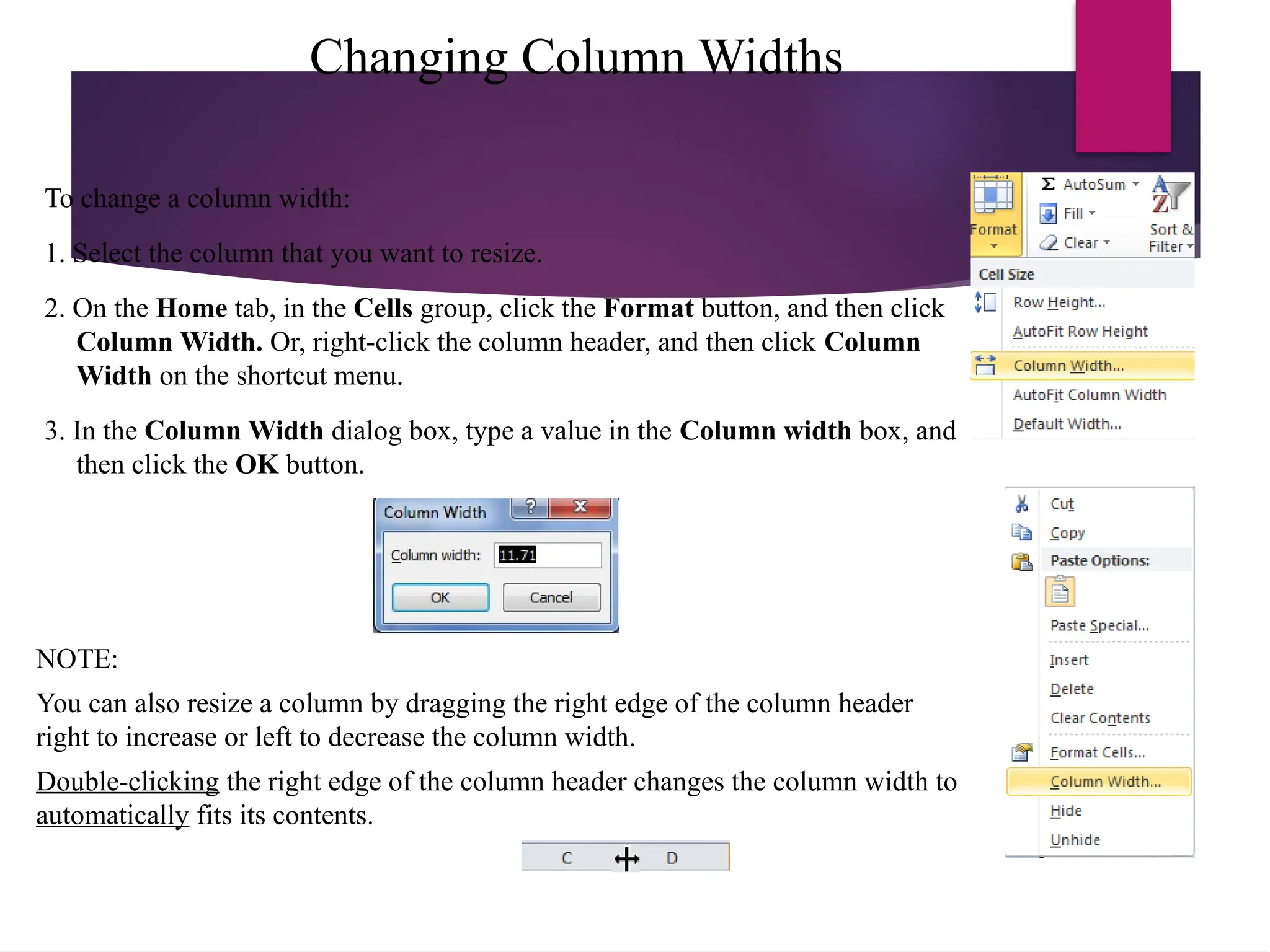Open the Sort & Filter dropdown arrow
1270x952 pixels.
tap(1189, 247)
